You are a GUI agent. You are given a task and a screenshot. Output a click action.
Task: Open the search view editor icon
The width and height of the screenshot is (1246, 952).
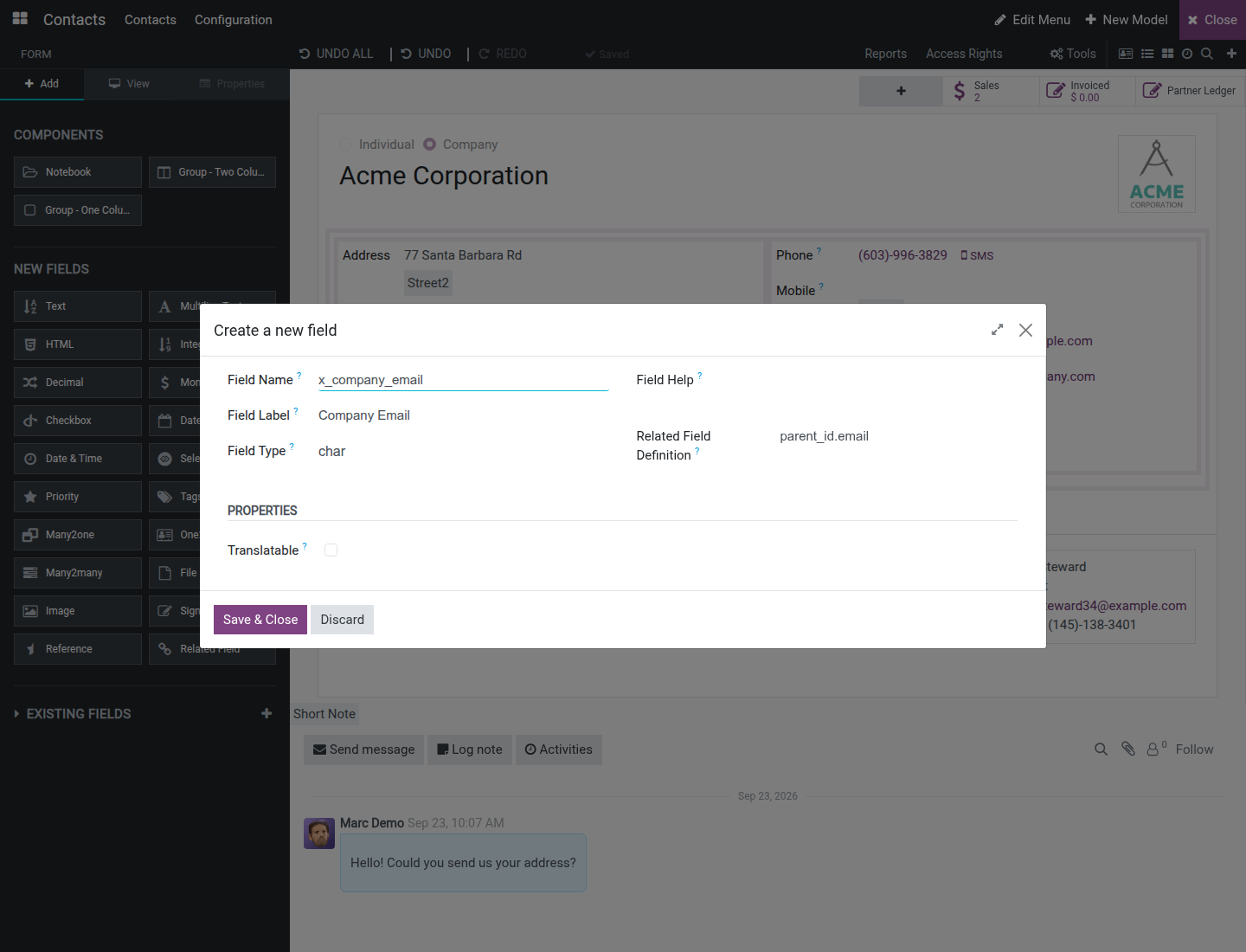(x=1207, y=54)
